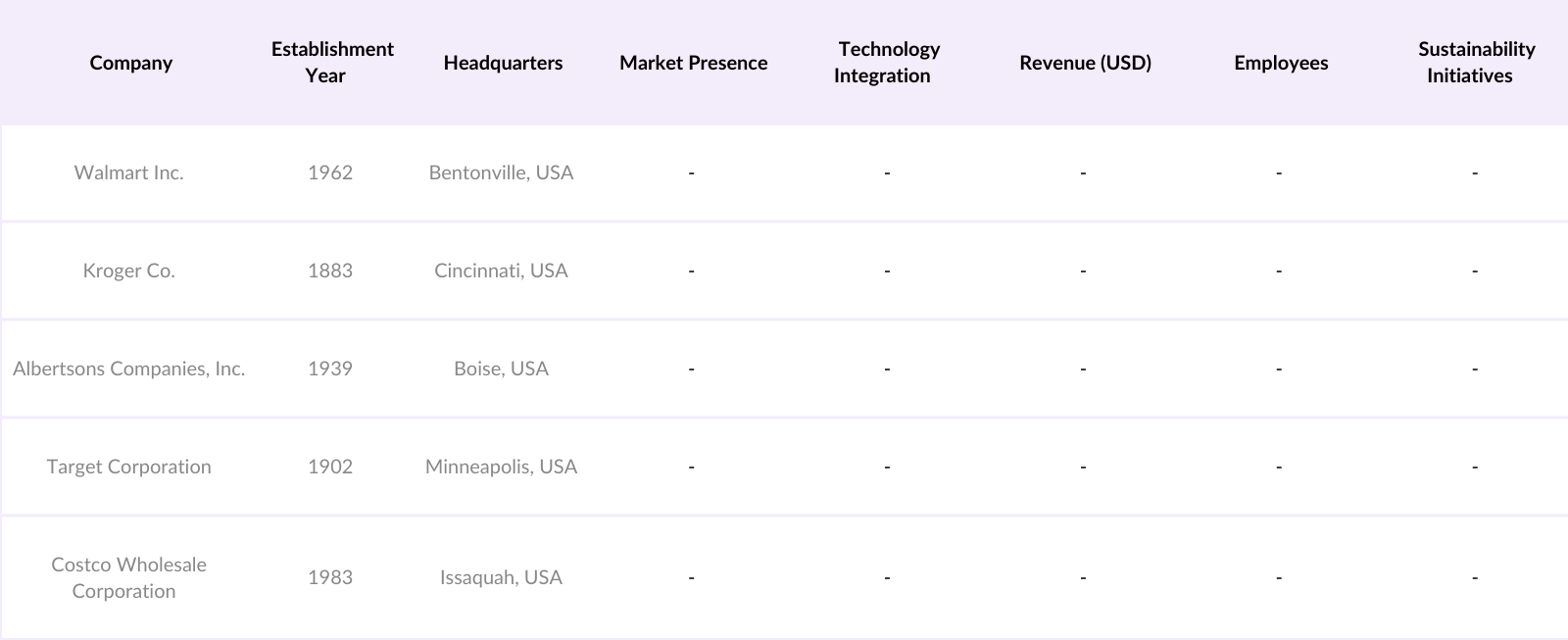The width and height of the screenshot is (1568, 640).
Task: Select the Walmart Inc. company cell
Action: [129, 172]
